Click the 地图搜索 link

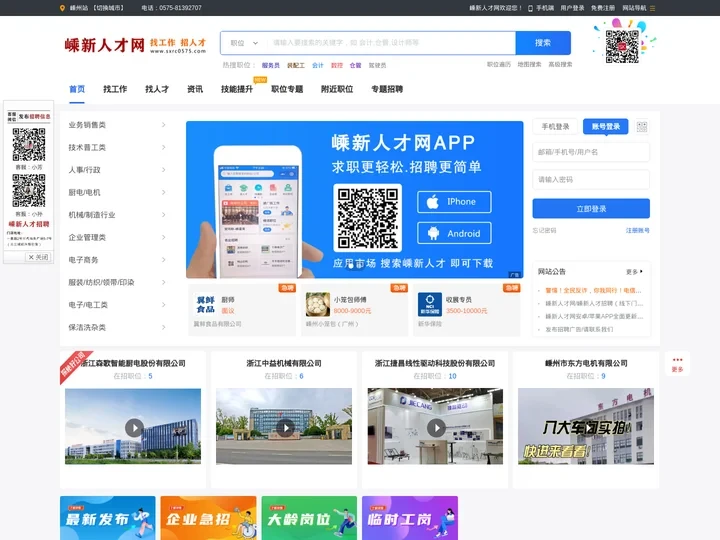(529, 65)
